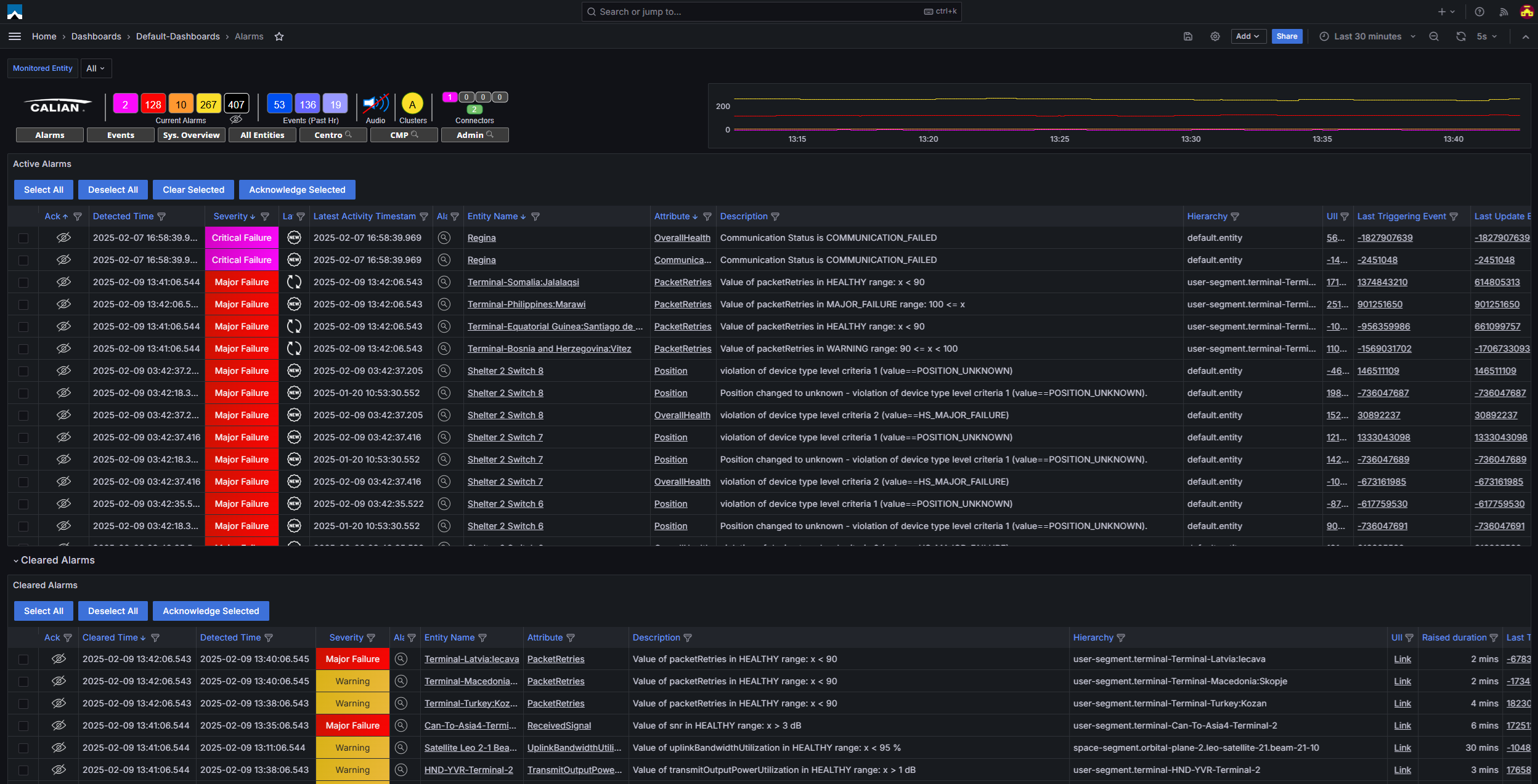Open the hamburger navigation menu

[x=15, y=37]
